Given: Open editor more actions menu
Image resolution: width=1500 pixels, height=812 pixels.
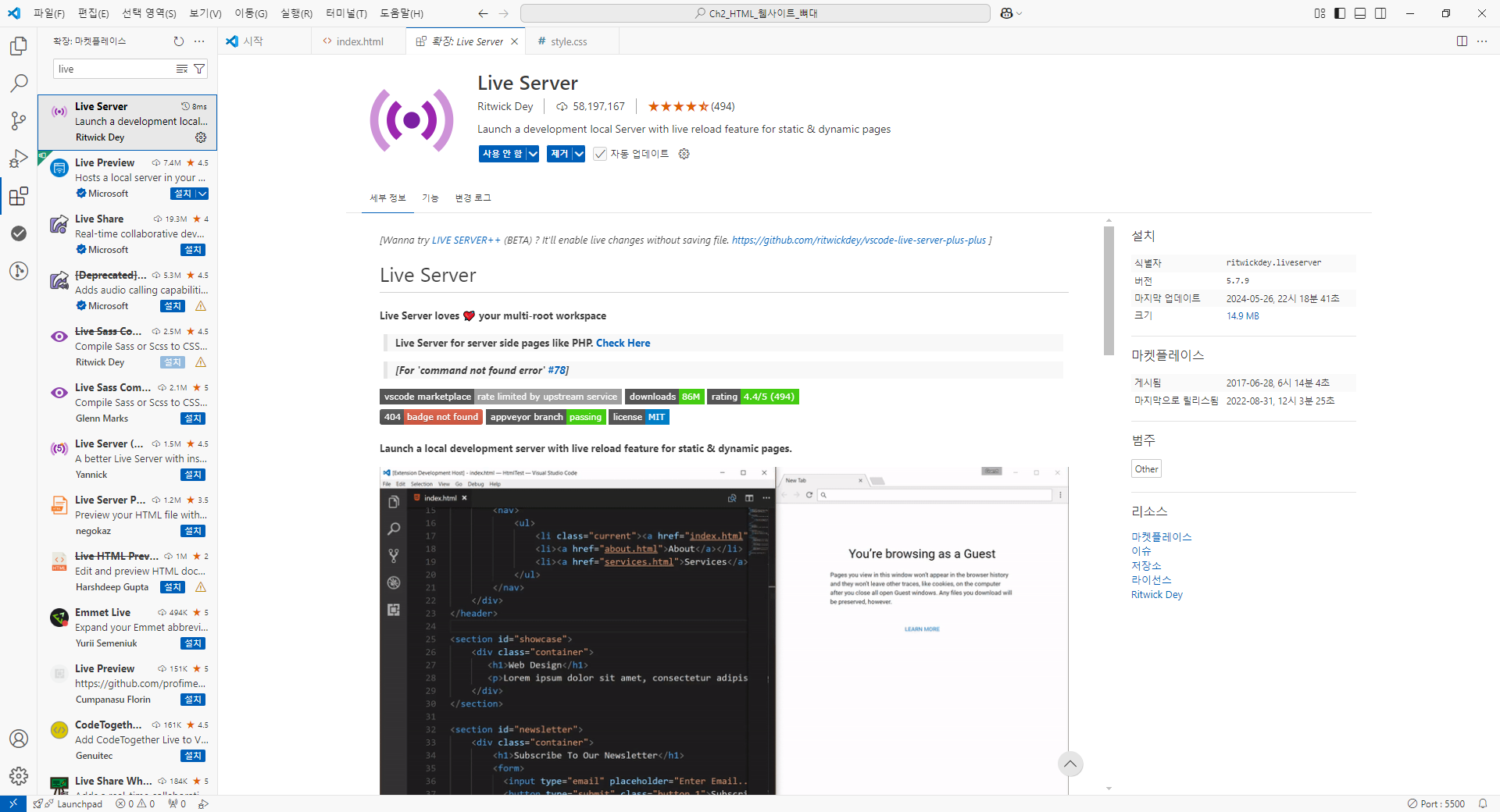Looking at the screenshot, I should [1482, 41].
